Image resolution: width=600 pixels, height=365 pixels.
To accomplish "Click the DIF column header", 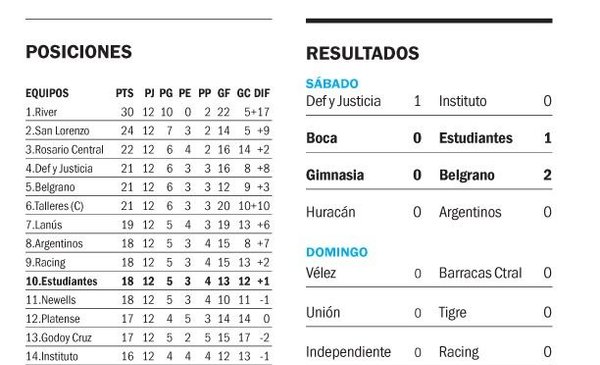I will click(x=262, y=93).
